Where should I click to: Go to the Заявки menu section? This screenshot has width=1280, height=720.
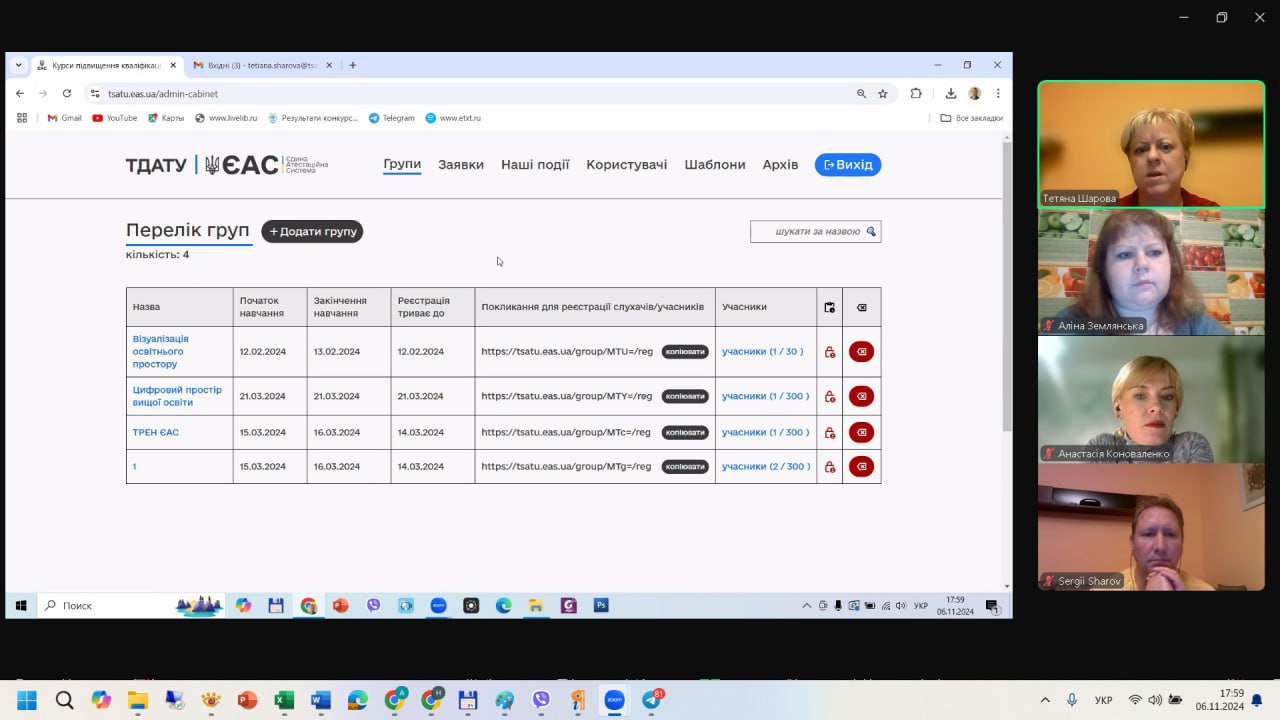460,165
